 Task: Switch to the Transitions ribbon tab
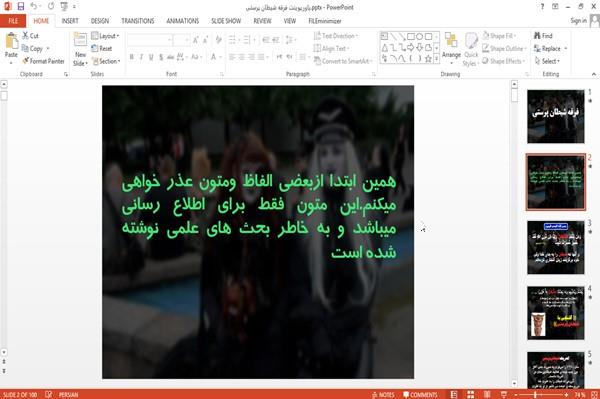click(x=138, y=21)
